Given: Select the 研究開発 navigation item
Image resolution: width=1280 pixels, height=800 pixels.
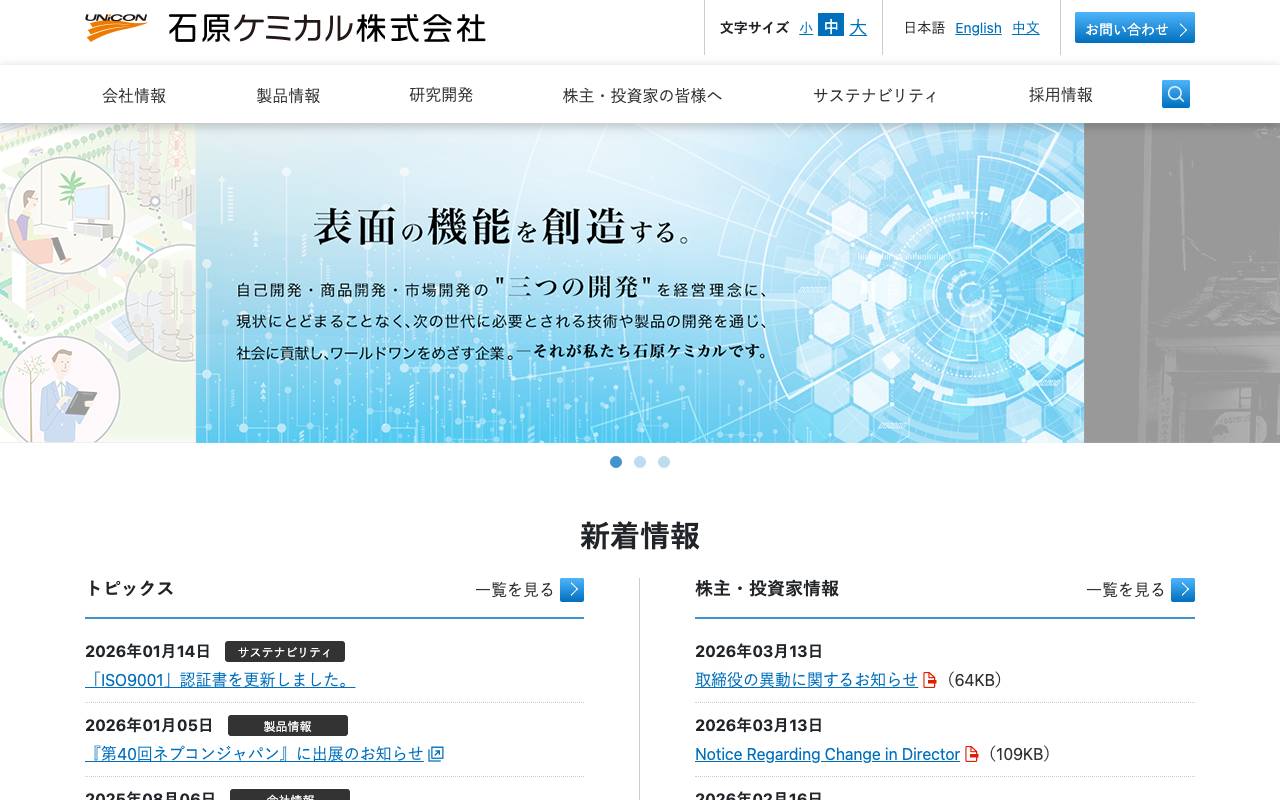Looking at the screenshot, I should (442, 95).
